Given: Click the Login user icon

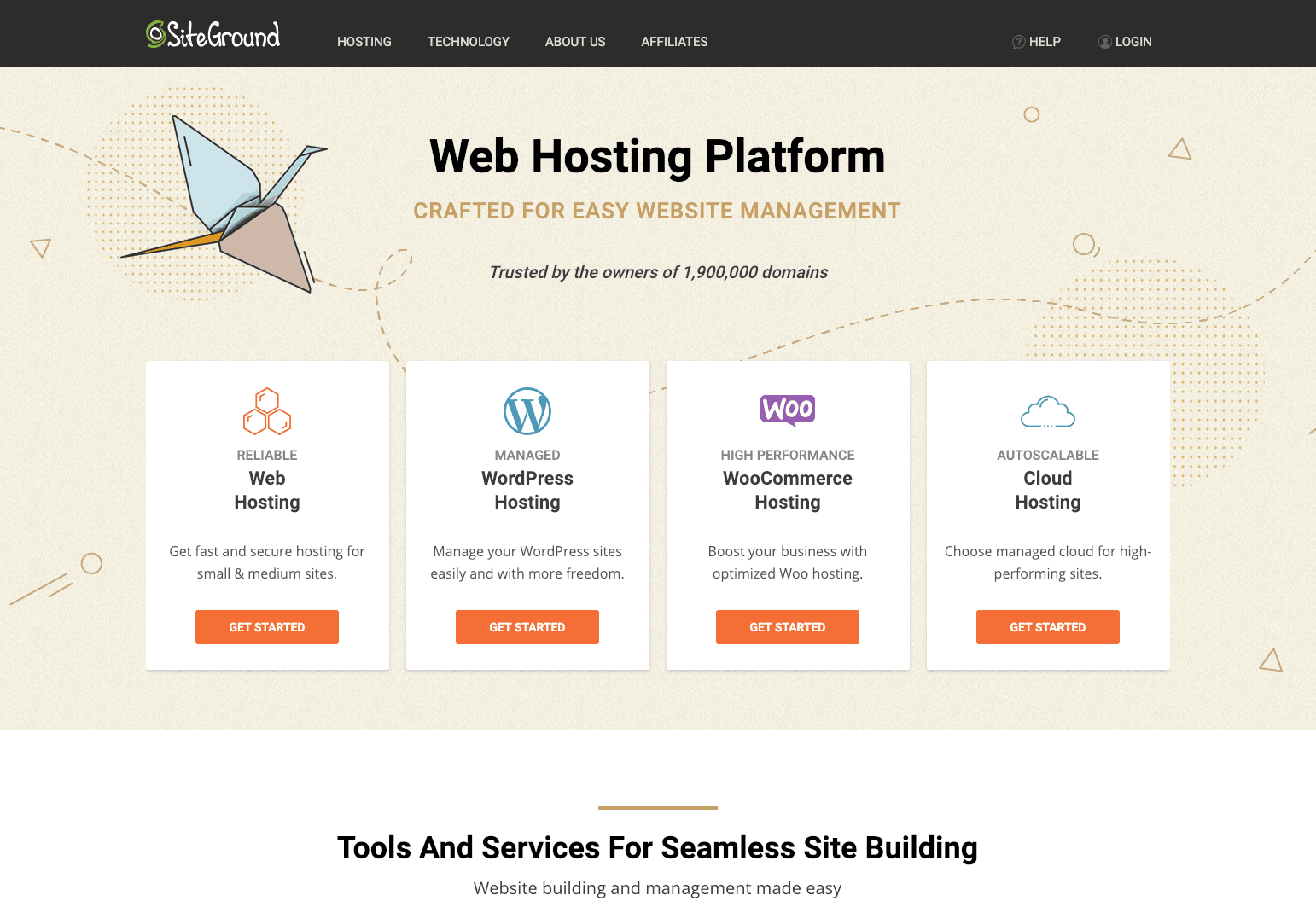Looking at the screenshot, I should (1104, 42).
